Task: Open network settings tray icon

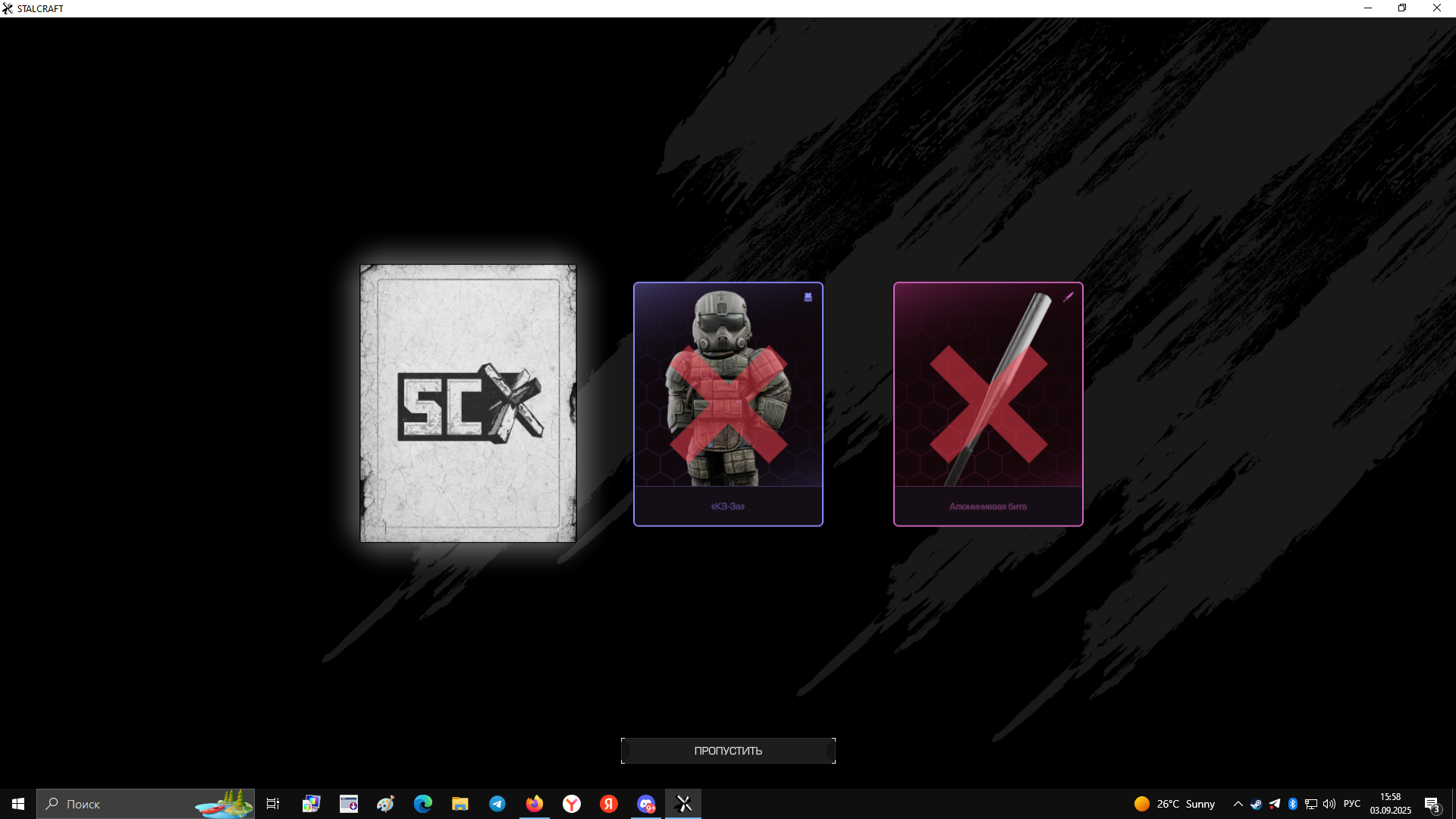Action: (1311, 804)
